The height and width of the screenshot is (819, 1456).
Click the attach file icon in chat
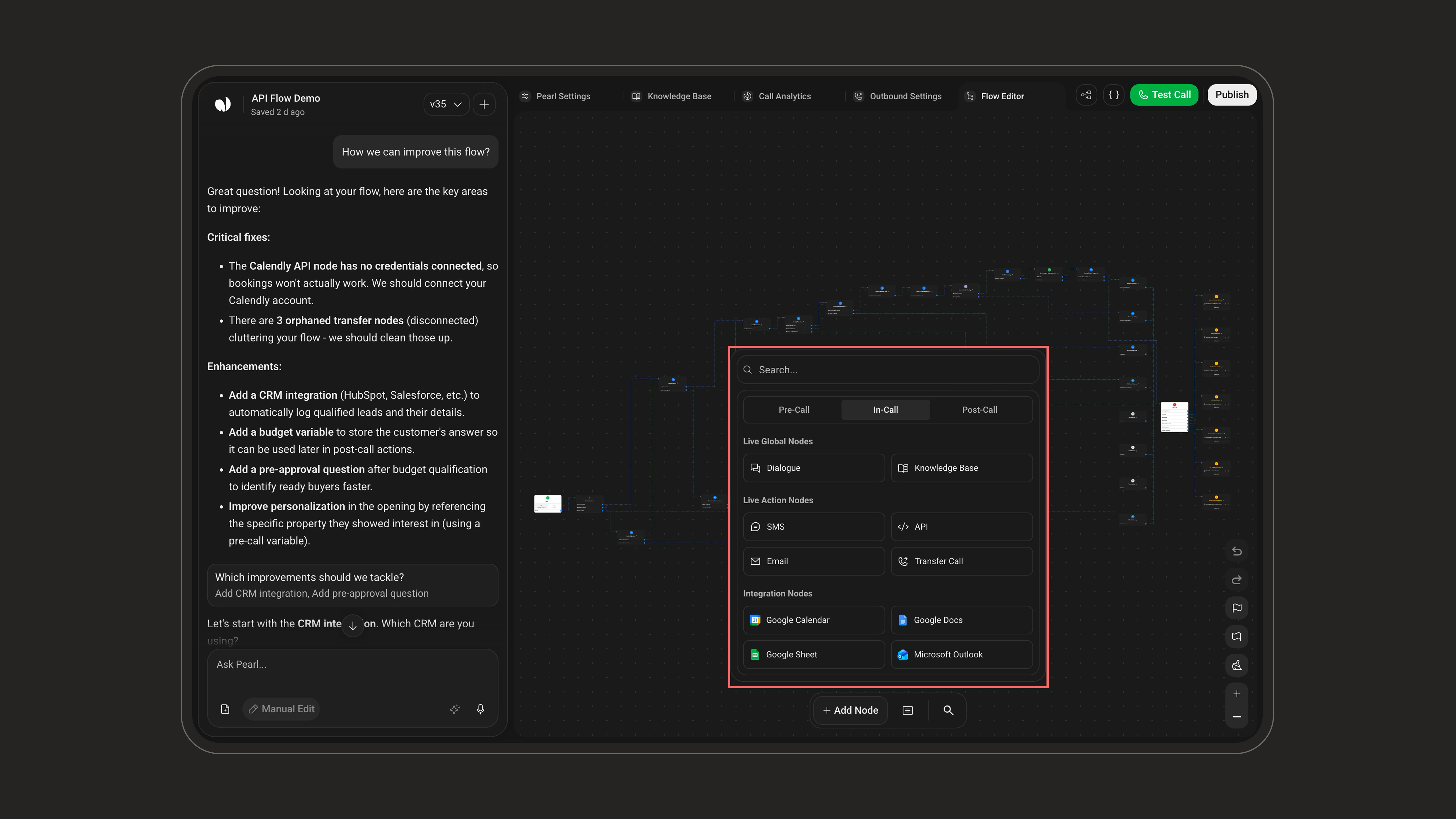[x=225, y=709]
